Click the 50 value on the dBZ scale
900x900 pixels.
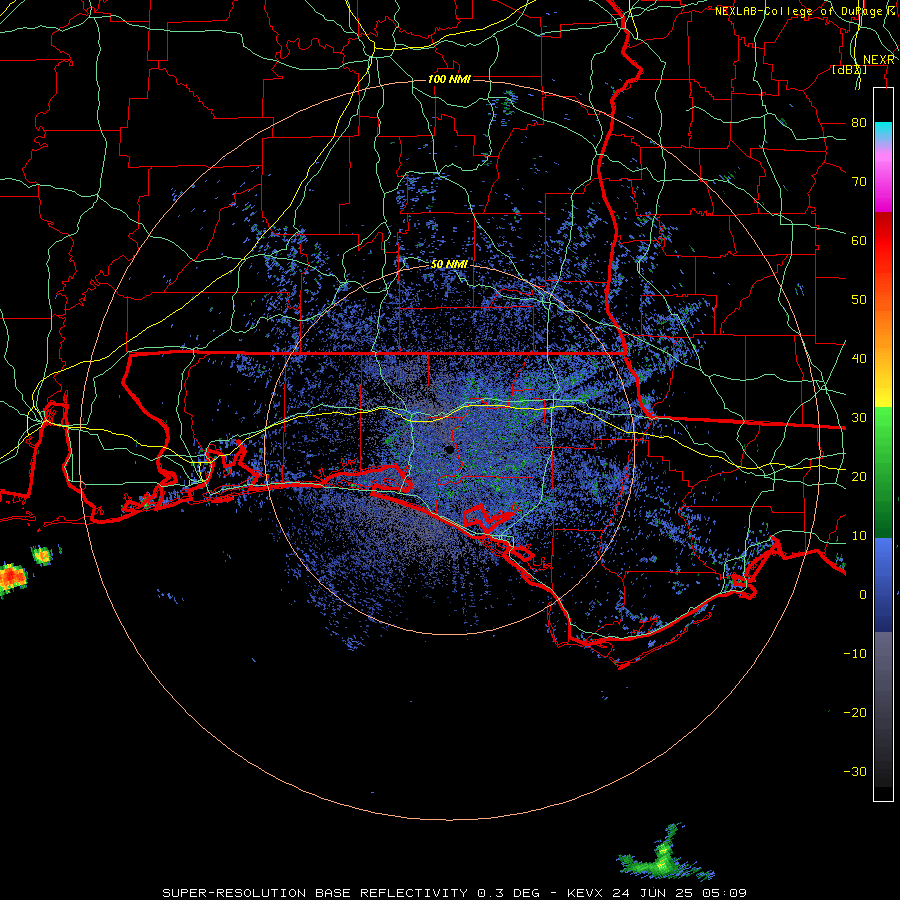(859, 300)
